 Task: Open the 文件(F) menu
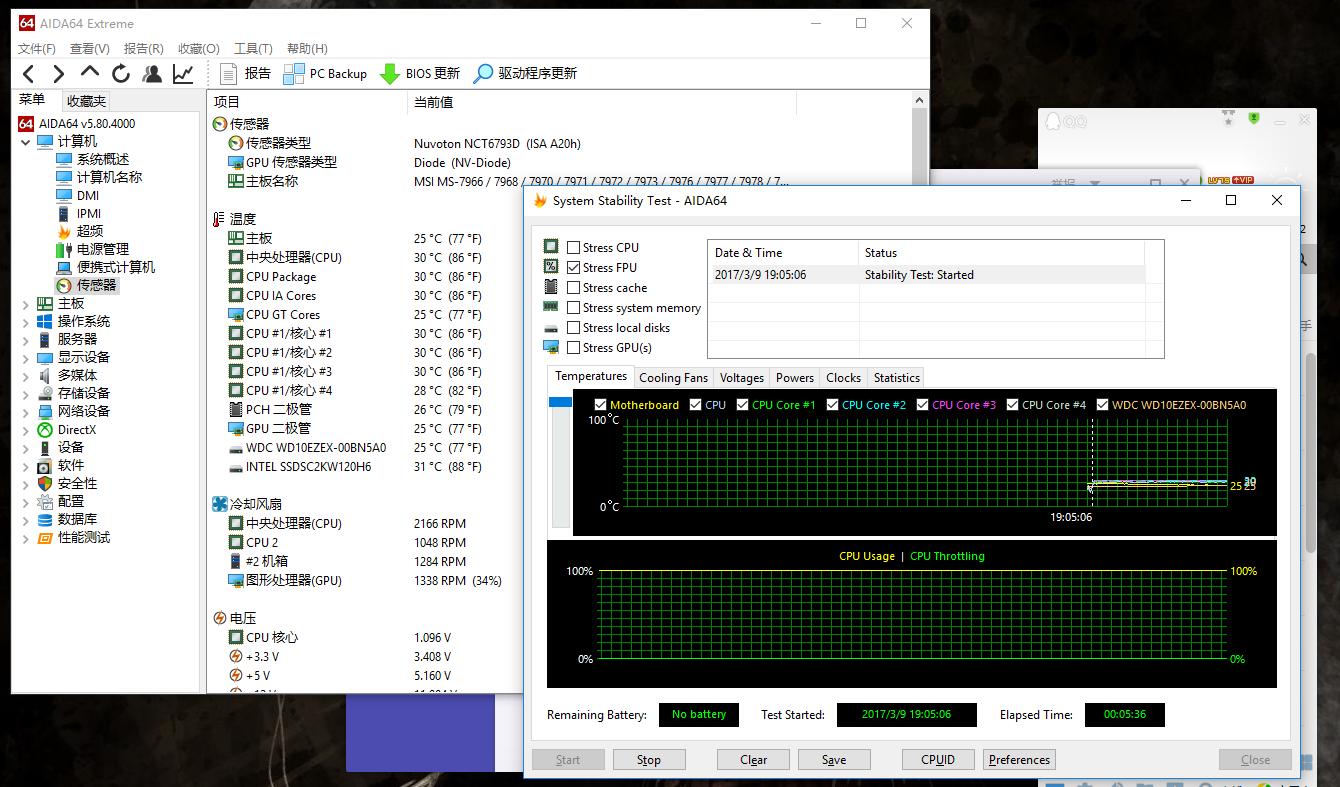click(x=37, y=48)
